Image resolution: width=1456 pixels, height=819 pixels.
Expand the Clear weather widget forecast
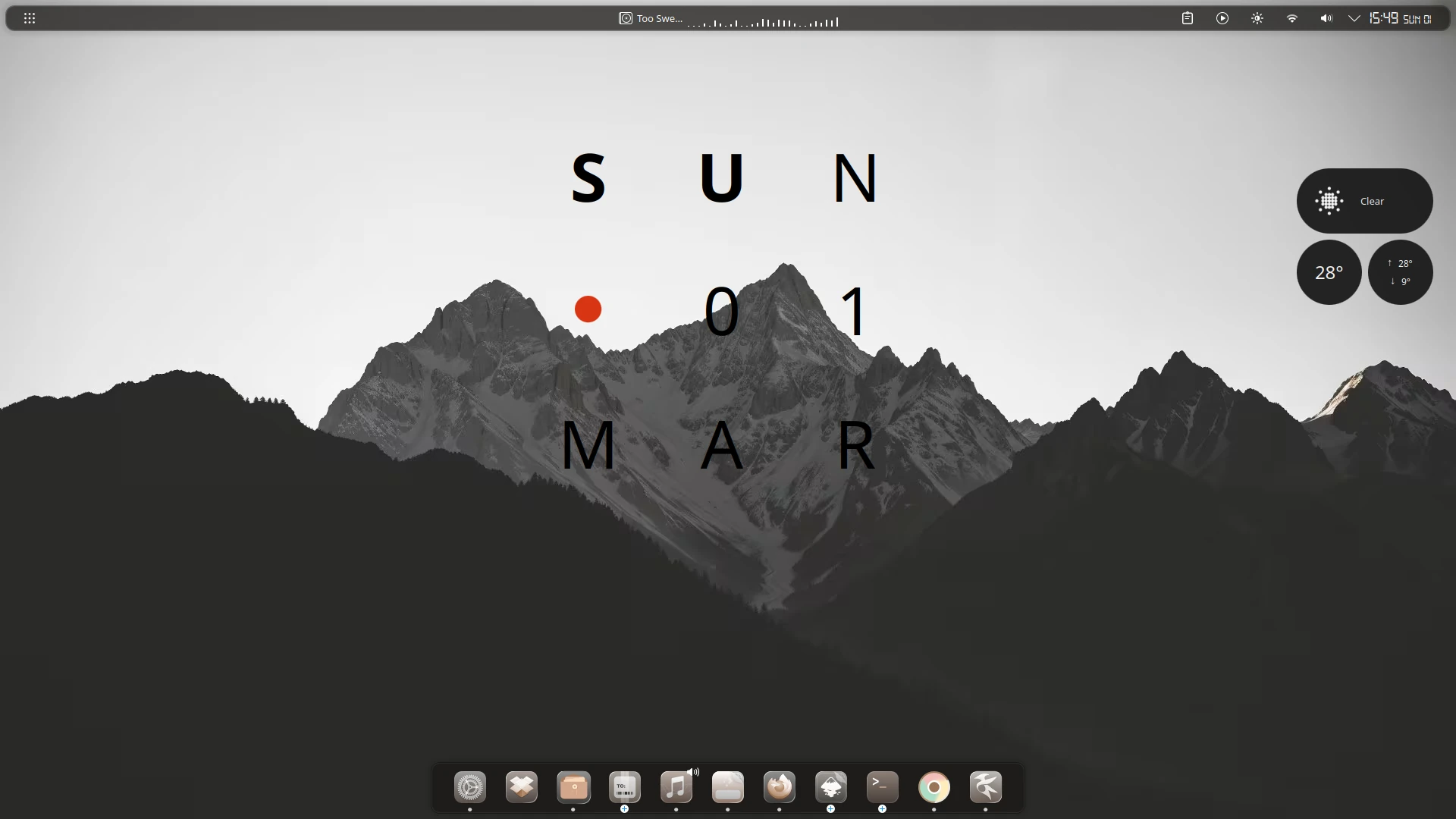pyautogui.click(x=1364, y=200)
